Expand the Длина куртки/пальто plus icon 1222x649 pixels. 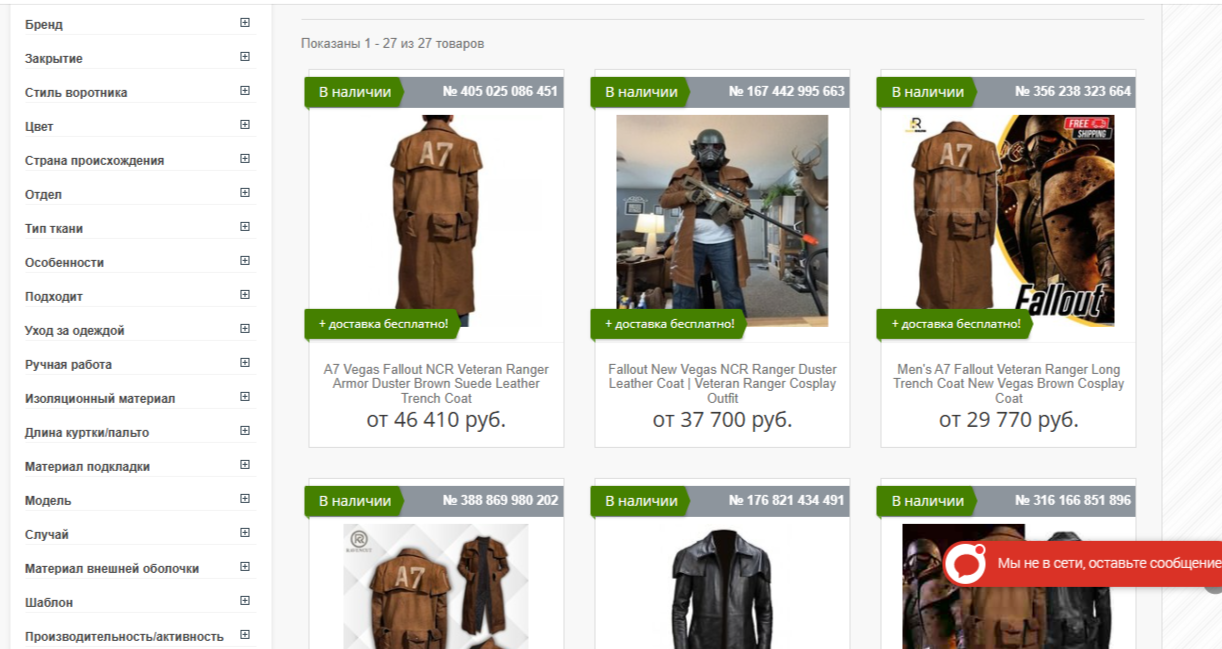point(245,430)
